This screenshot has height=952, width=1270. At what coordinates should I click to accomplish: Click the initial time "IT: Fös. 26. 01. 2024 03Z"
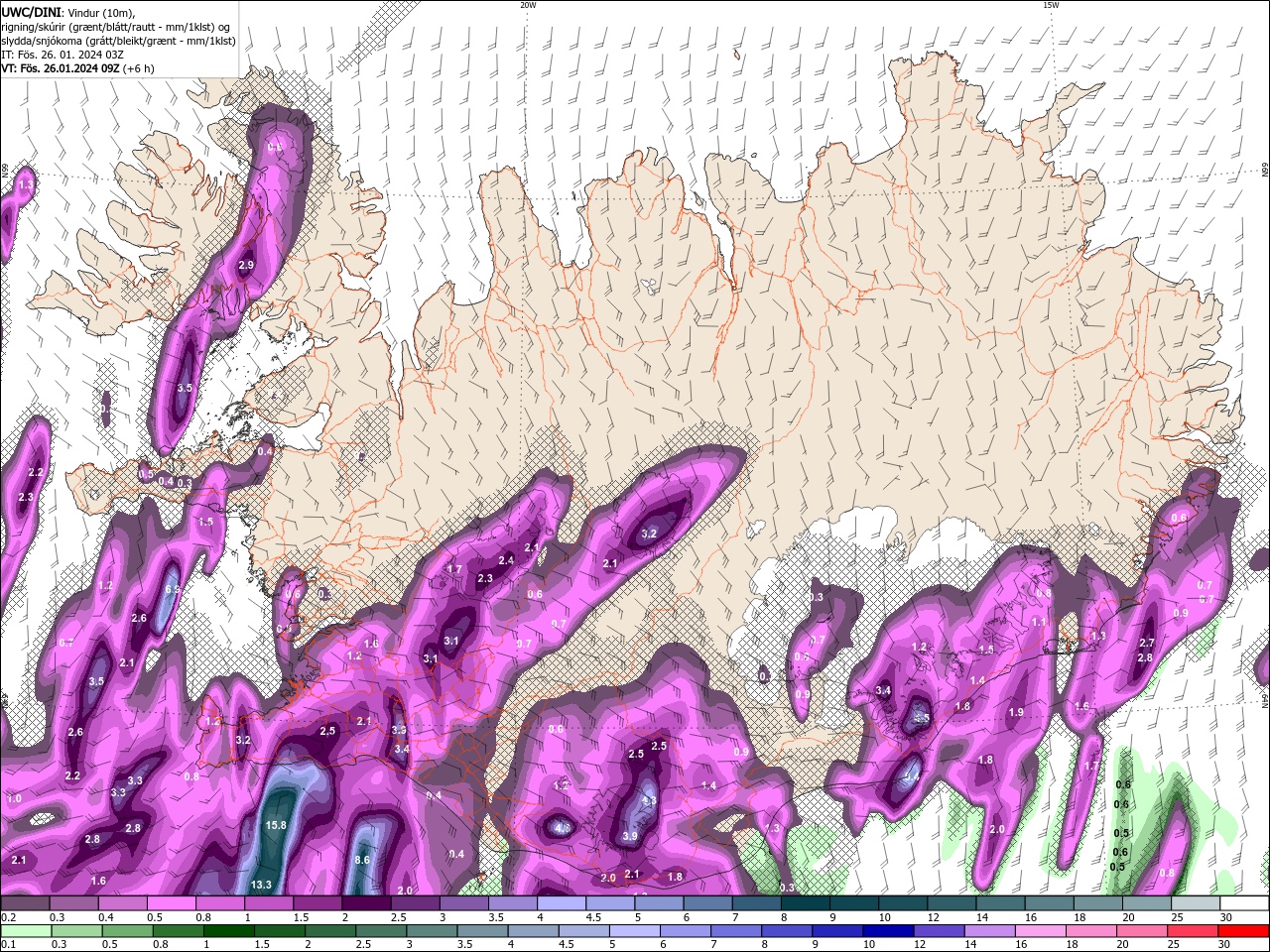point(63,55)
